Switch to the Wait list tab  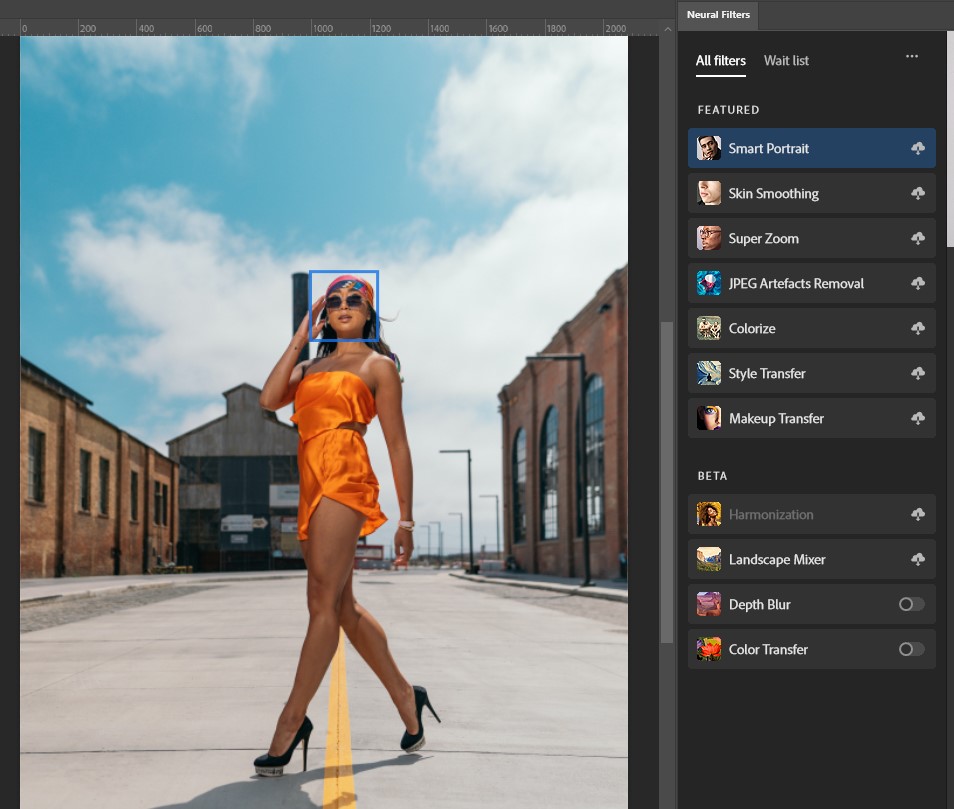pos(786,61)
